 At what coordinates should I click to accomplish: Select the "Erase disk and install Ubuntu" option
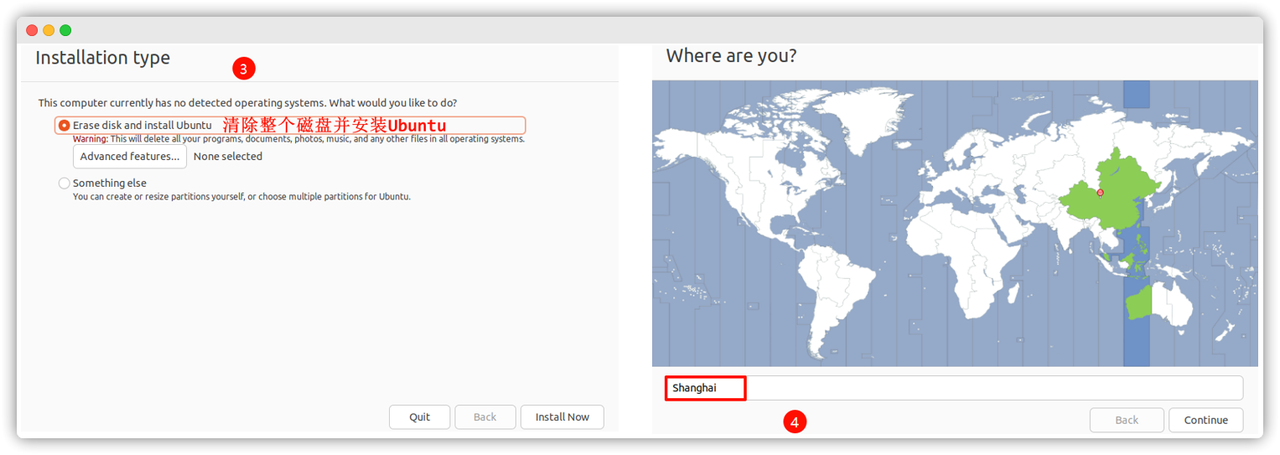click(x=65, y=126)
